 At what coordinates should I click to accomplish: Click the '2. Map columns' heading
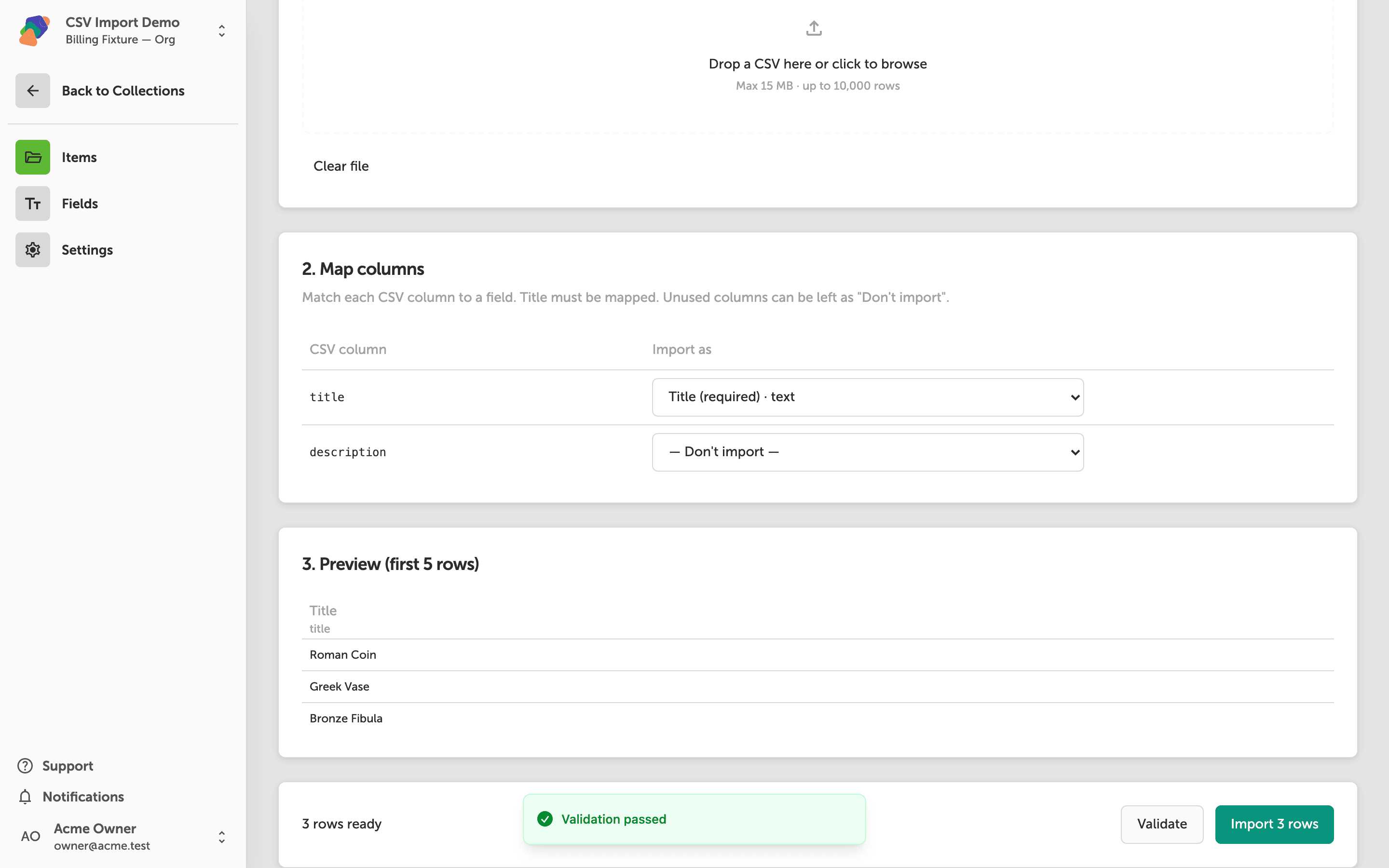[x=363, y=269]
